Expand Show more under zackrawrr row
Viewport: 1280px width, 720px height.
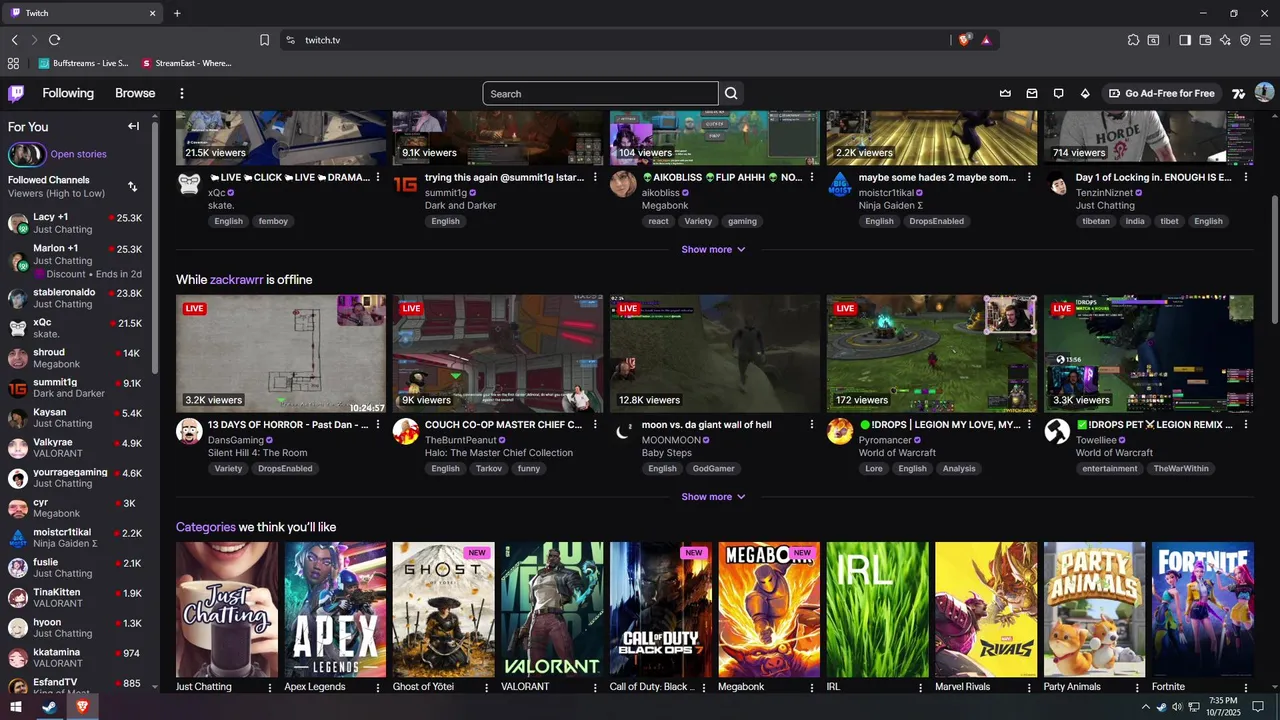point(713,497)
